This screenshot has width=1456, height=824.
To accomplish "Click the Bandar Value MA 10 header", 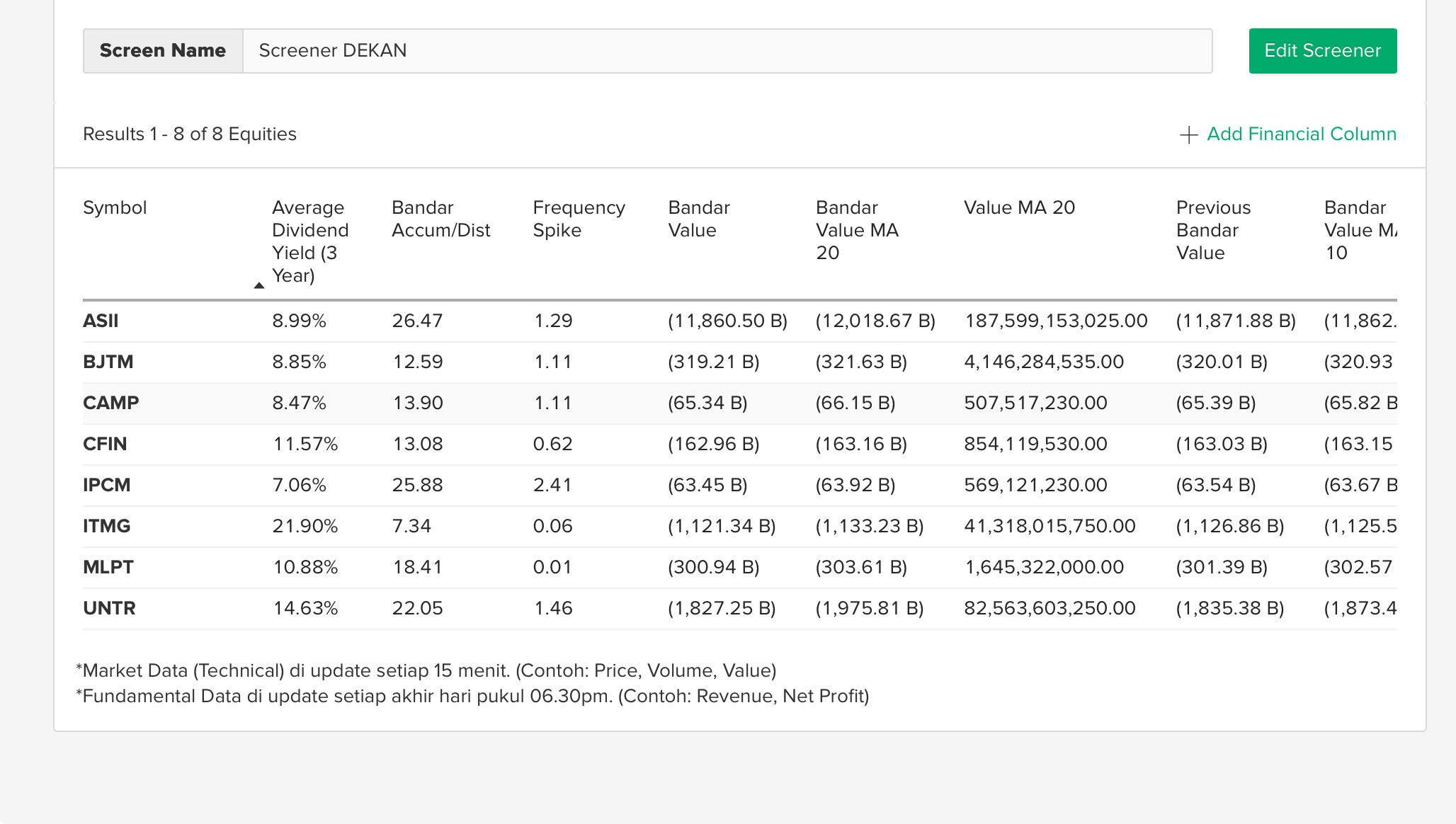I will tap(1360, 230).
